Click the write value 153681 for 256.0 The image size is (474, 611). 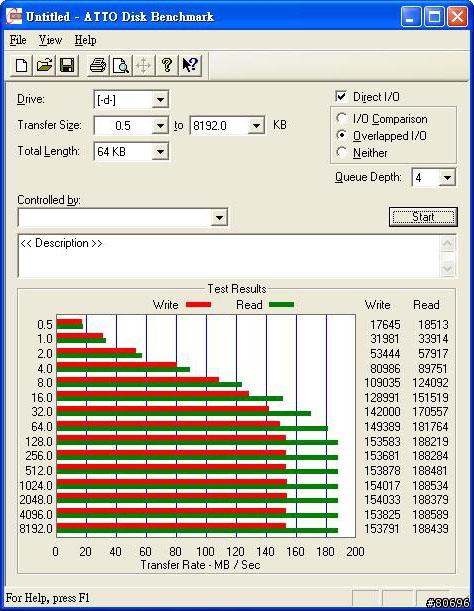click(x=382, y=456)
